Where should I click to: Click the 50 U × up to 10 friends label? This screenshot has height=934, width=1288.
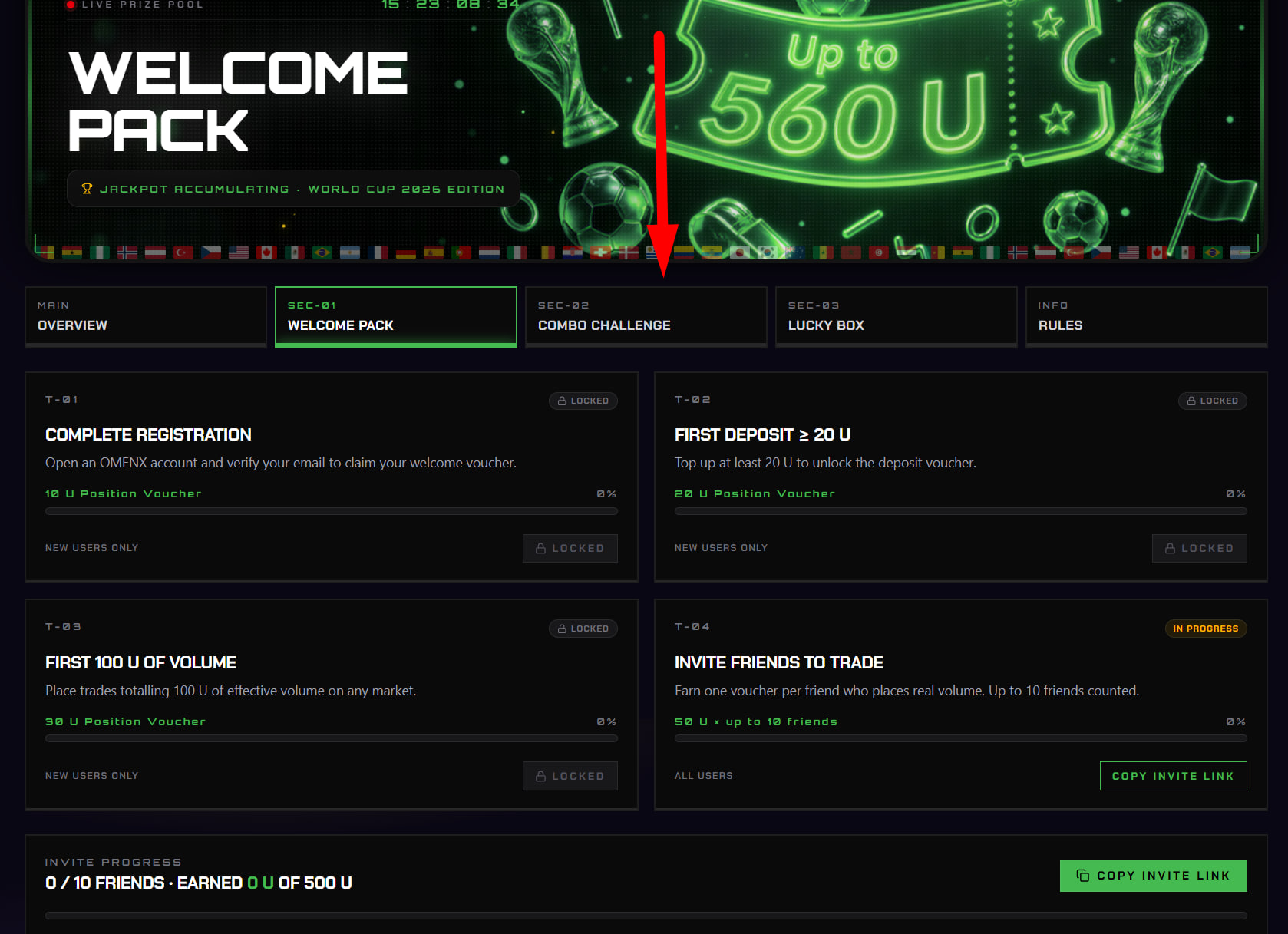(x=756, y=722)
